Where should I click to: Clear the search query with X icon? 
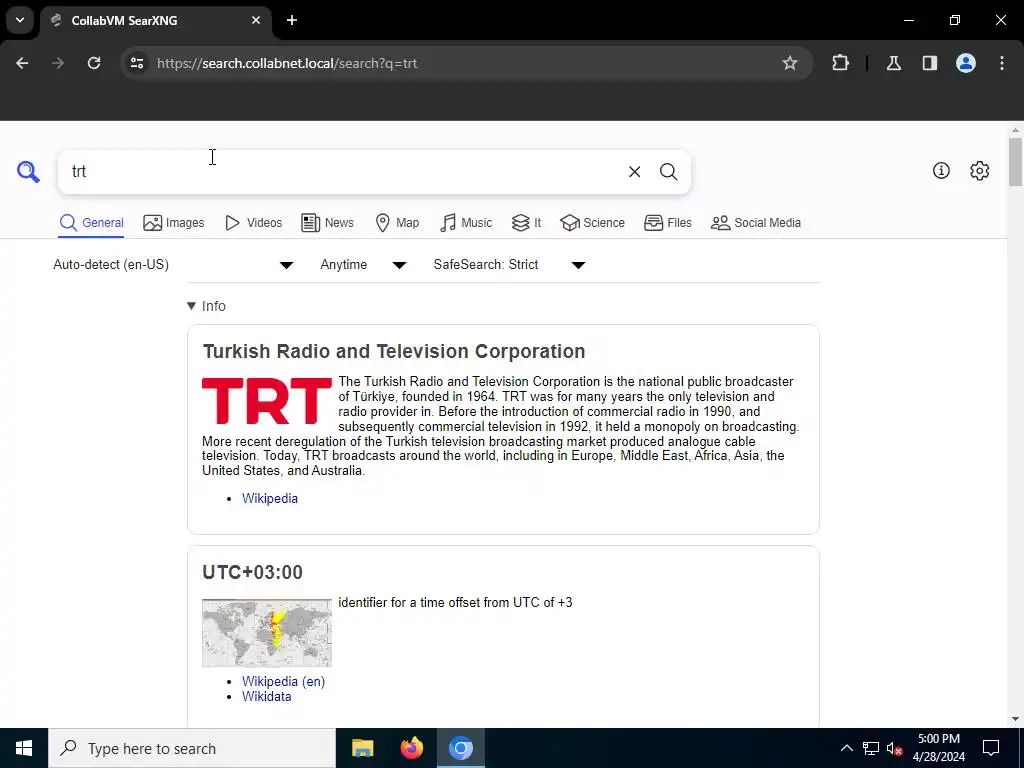point(634,172)
